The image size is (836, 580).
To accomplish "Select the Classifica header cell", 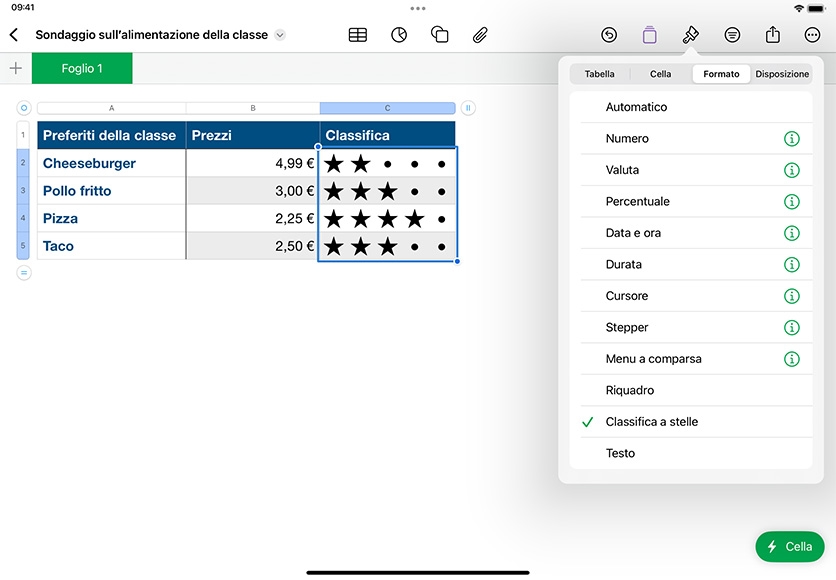I will point(388,135).
